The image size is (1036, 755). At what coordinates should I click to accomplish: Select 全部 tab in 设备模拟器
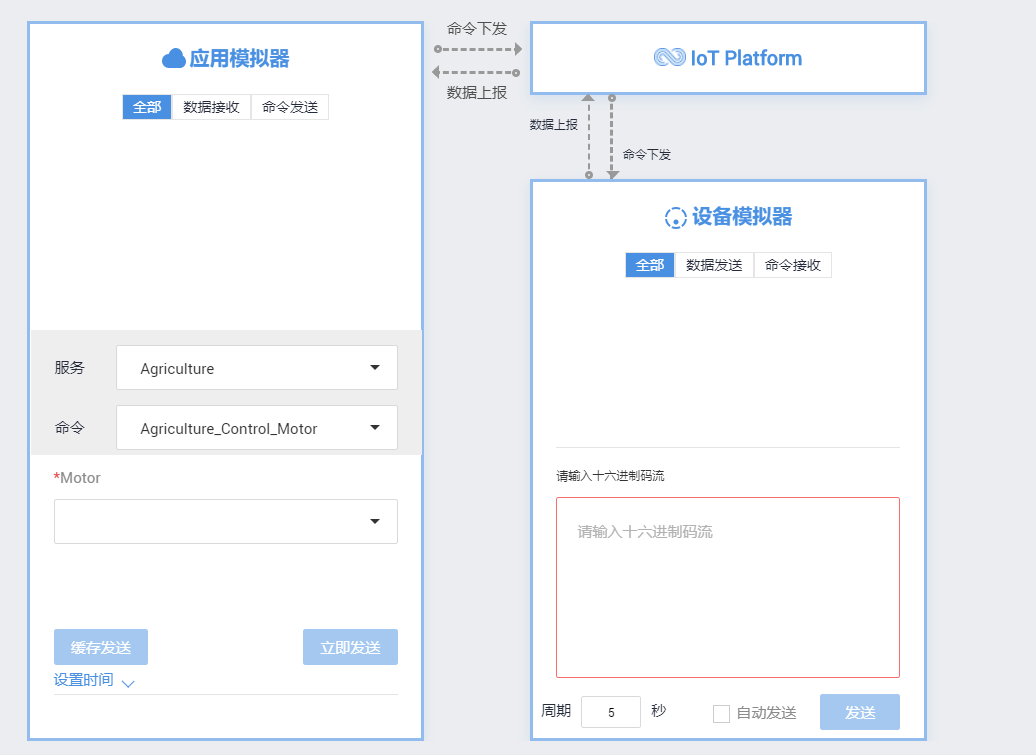(x=649, y=265)
